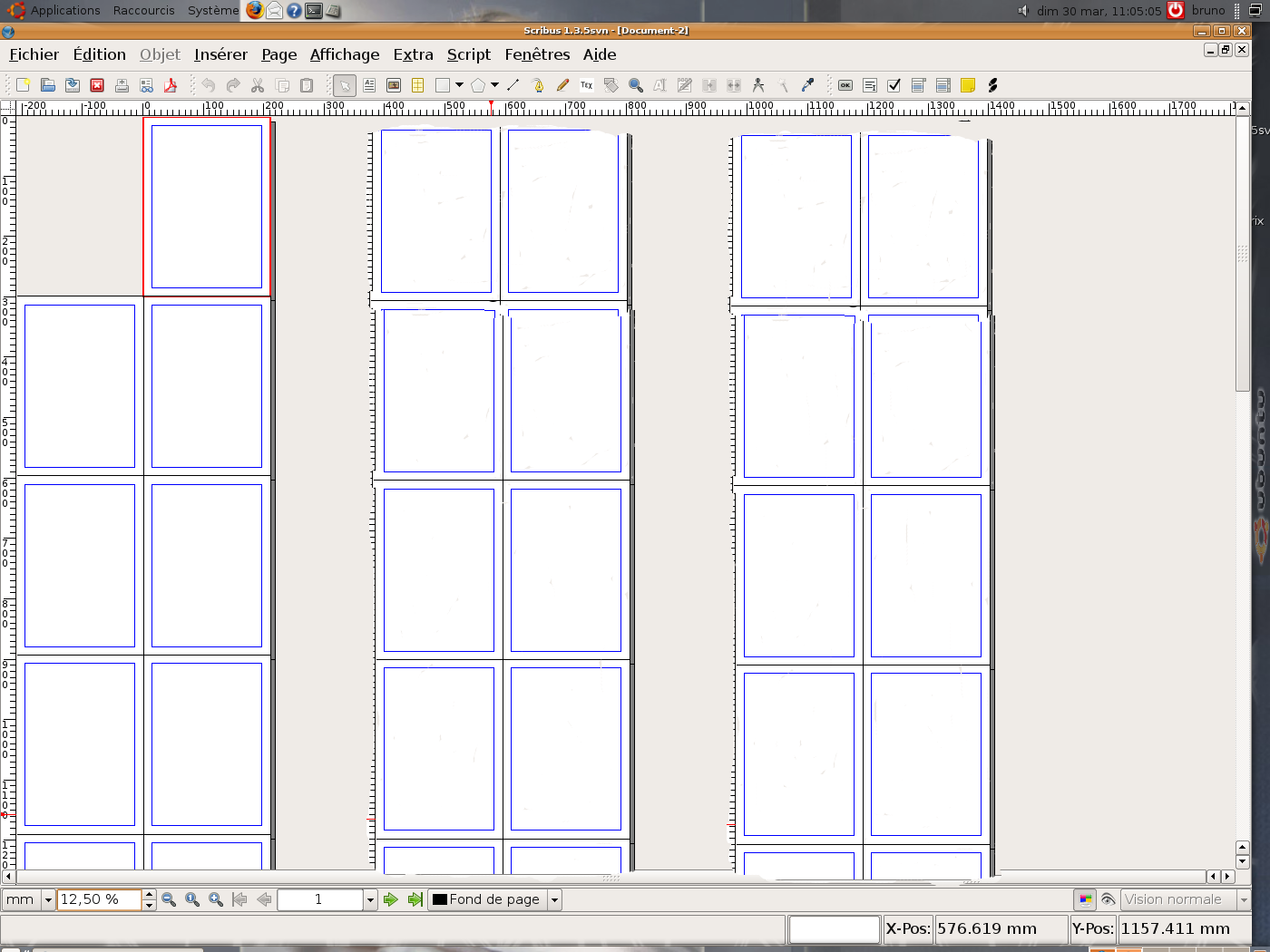
Task: Toggle the color management button
Action: click(x=1085, y=899)
